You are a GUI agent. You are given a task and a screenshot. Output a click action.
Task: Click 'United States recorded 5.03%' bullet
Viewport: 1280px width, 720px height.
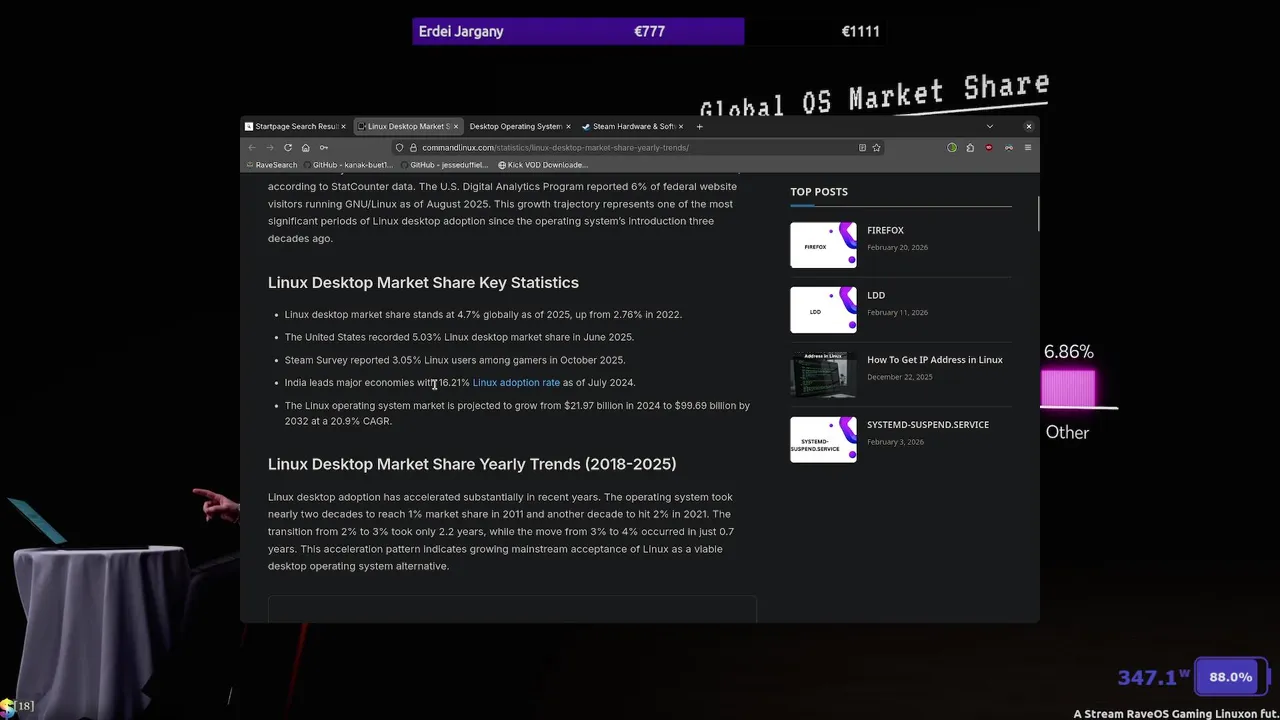459,337
